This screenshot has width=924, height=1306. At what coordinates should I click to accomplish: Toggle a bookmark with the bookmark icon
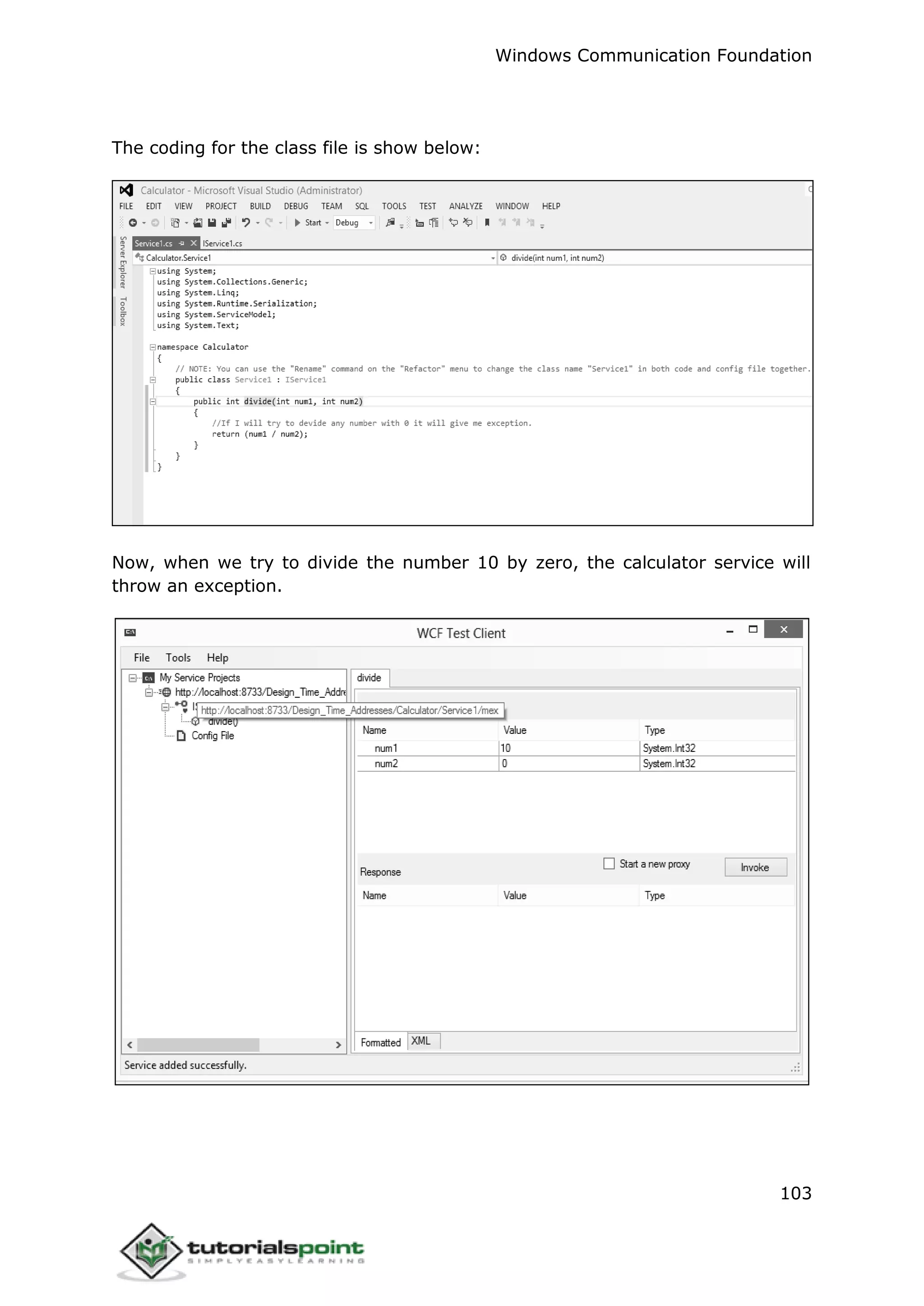(x=487, y=222)
